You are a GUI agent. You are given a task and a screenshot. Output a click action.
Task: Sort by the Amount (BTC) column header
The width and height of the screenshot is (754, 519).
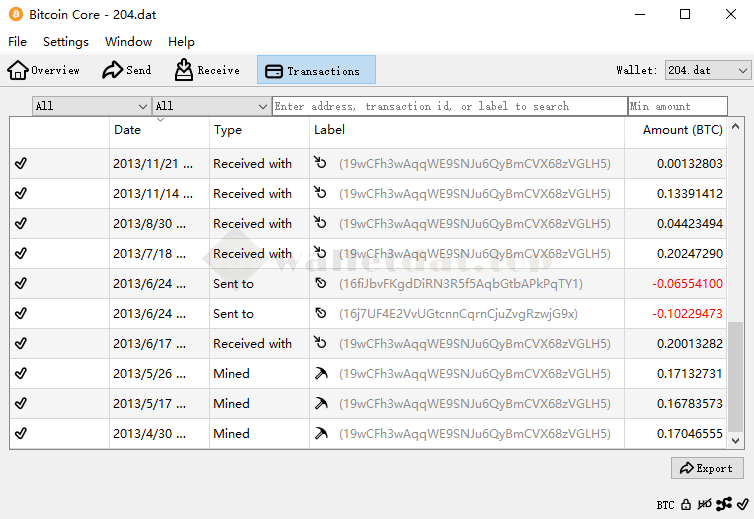[x=682, y=130]
